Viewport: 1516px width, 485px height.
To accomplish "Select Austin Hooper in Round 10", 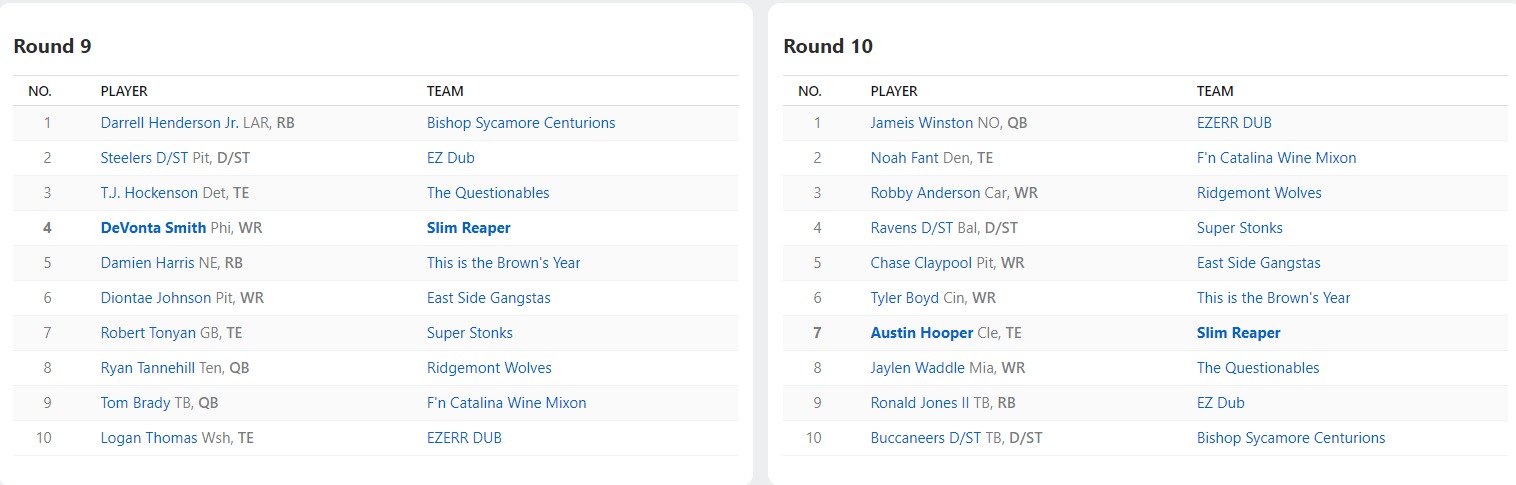I will [921, 333].
